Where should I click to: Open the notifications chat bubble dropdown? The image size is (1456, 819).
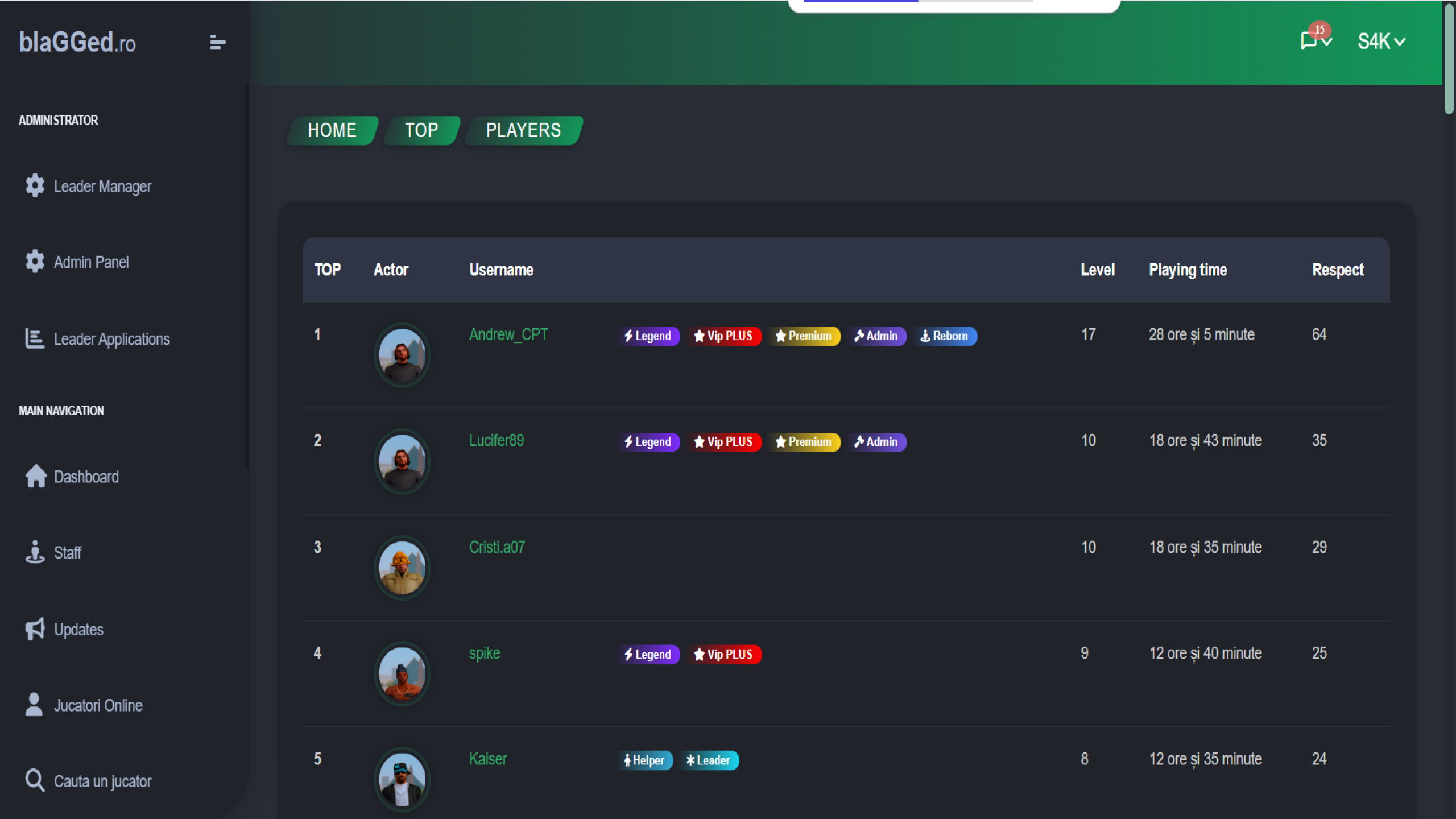1308,41
